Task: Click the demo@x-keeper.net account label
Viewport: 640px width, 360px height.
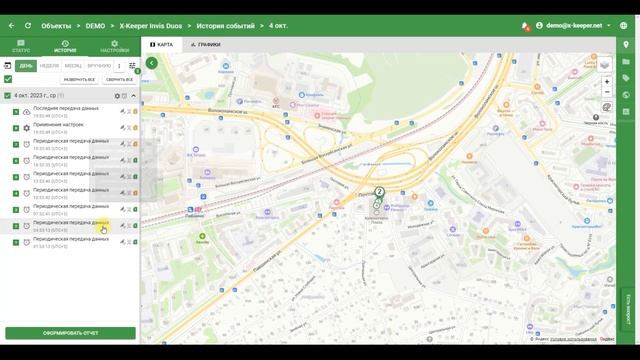Action: point(574,25)
